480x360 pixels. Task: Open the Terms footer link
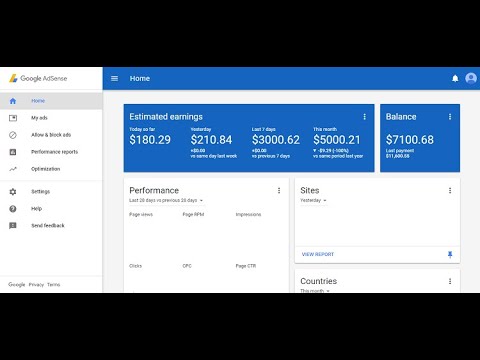(x=54, y=285)
